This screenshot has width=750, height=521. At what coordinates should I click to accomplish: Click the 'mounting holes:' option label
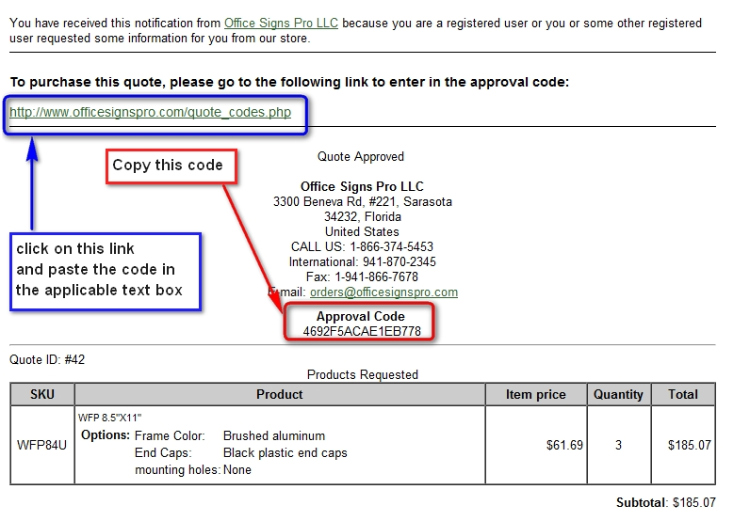177,470
